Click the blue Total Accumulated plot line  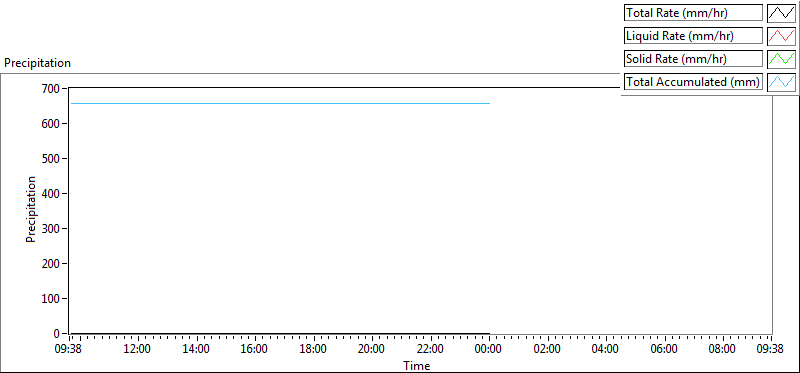pyautogui.click(x=280, y=104)
